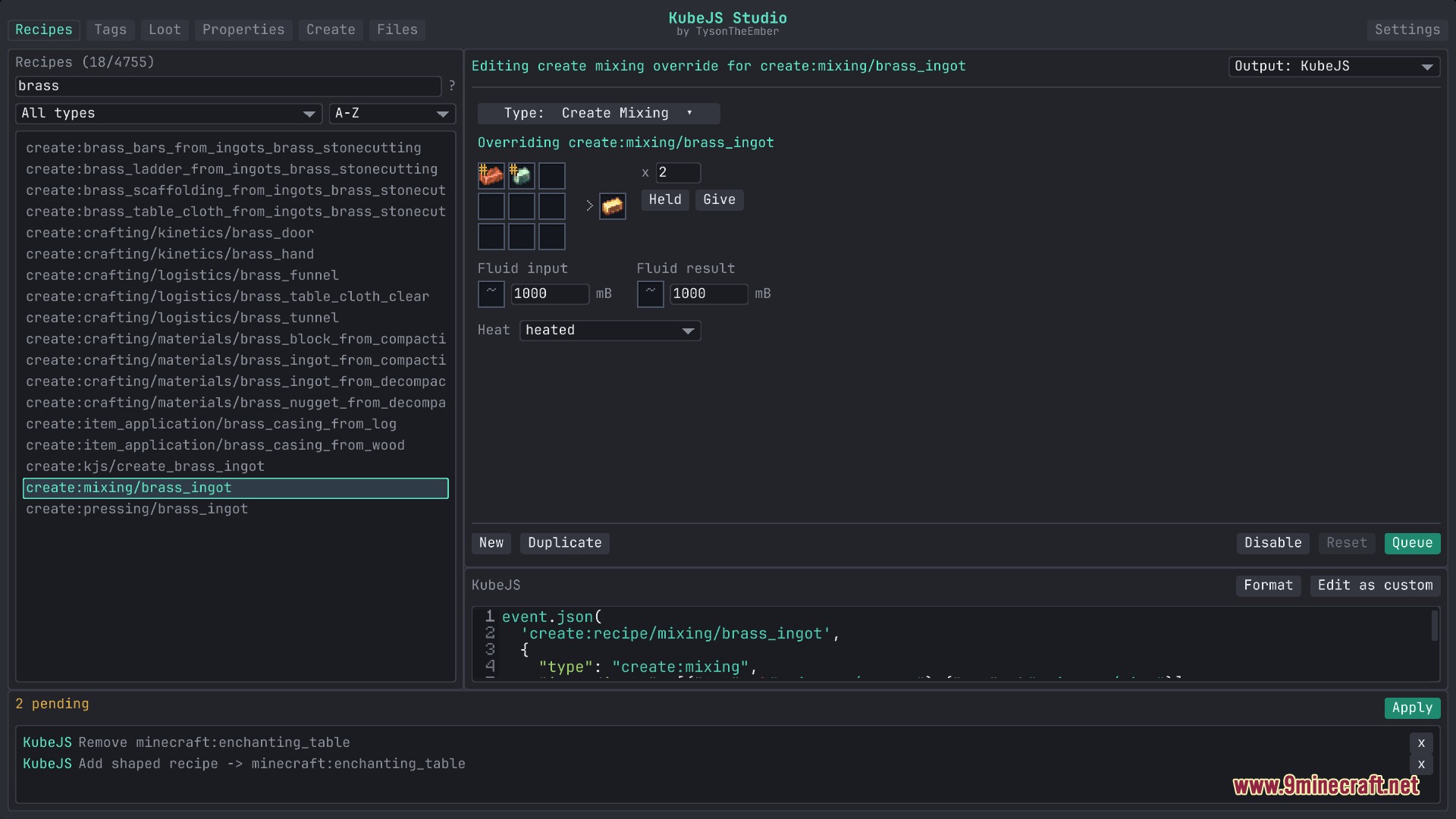Select brass_block_from_compacting recipe
Viewport: 1456px width, 819px height.
coord(236,340)
